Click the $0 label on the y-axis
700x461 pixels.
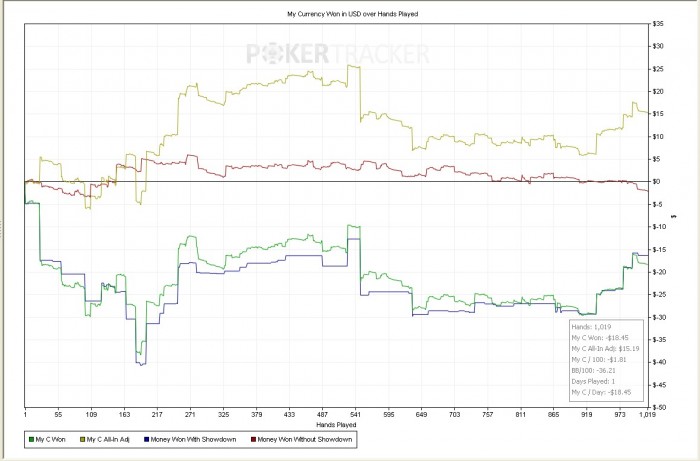point(656,181)
